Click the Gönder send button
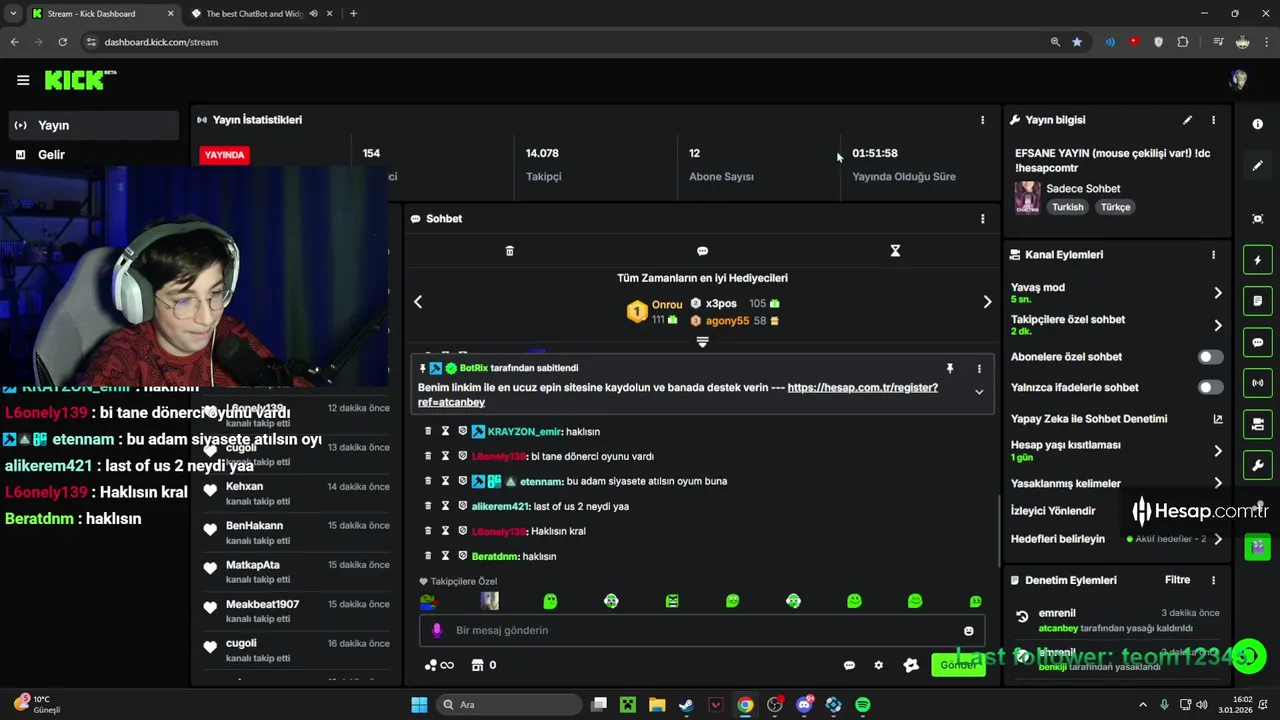 click(957, 665)
